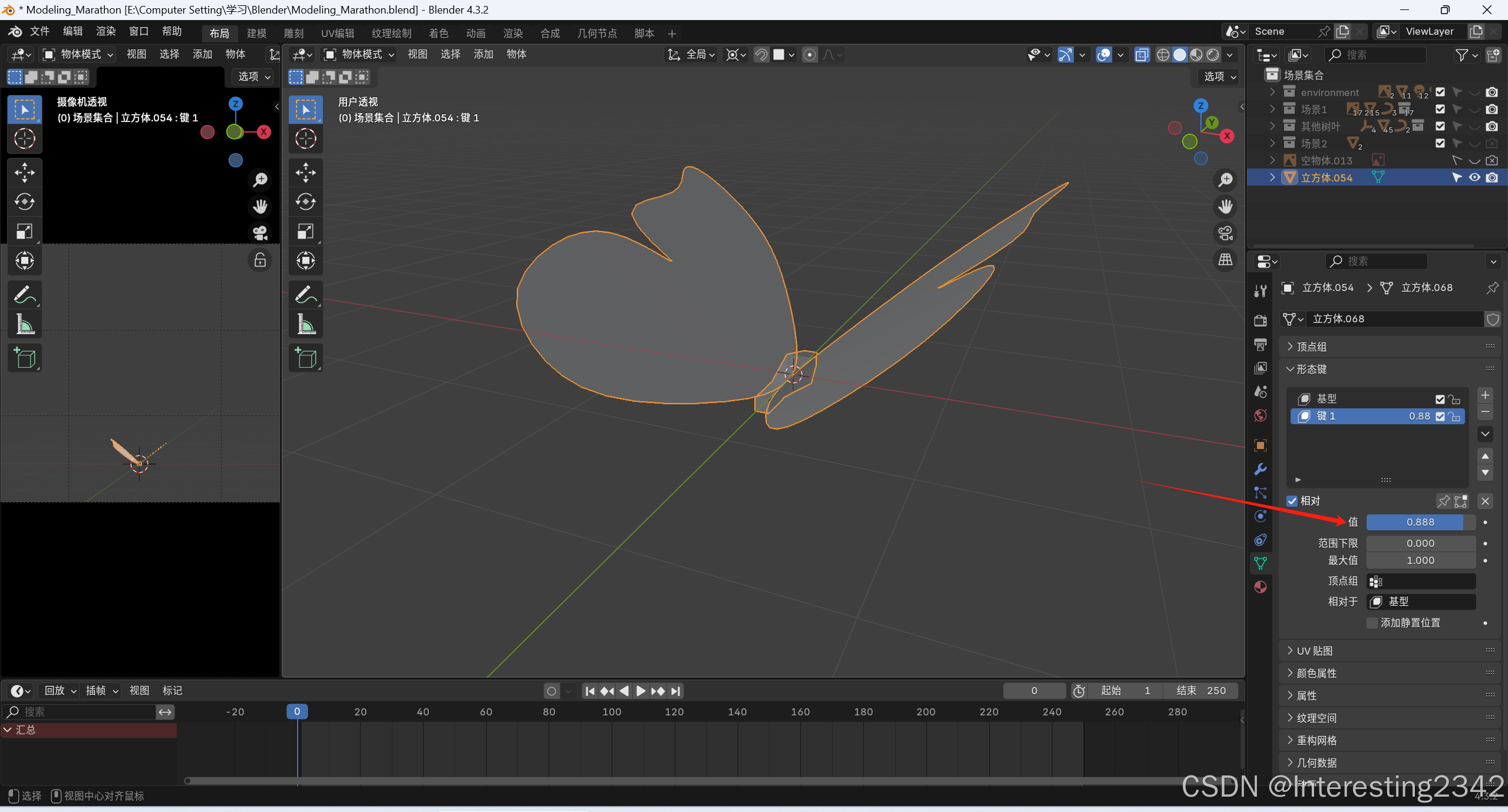Click the play animation button
The image size is (1508, 812).
pyautogui.click(x=641, y=691)
